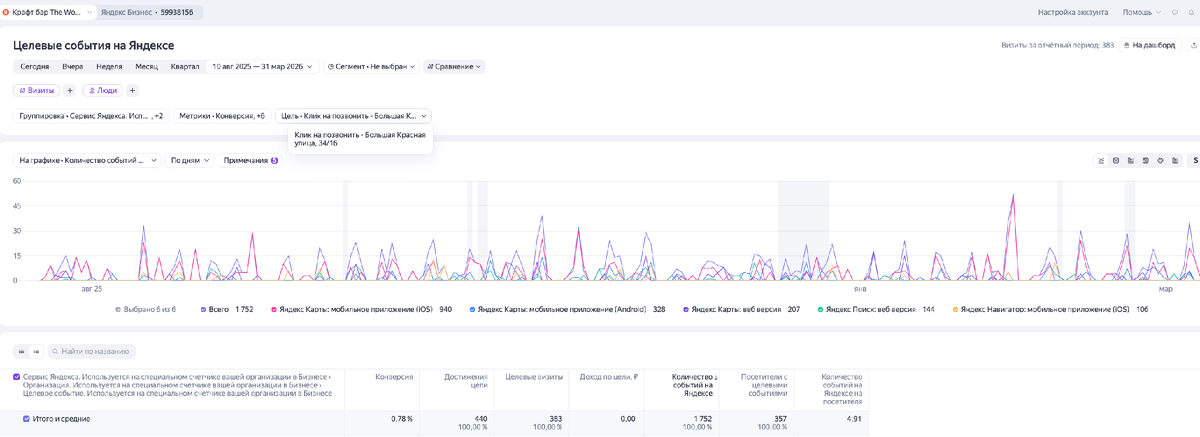Expand the Сравнение dropdown
Image resolution: width=1200 pixels, height=437 pixels.
point(454,66)
